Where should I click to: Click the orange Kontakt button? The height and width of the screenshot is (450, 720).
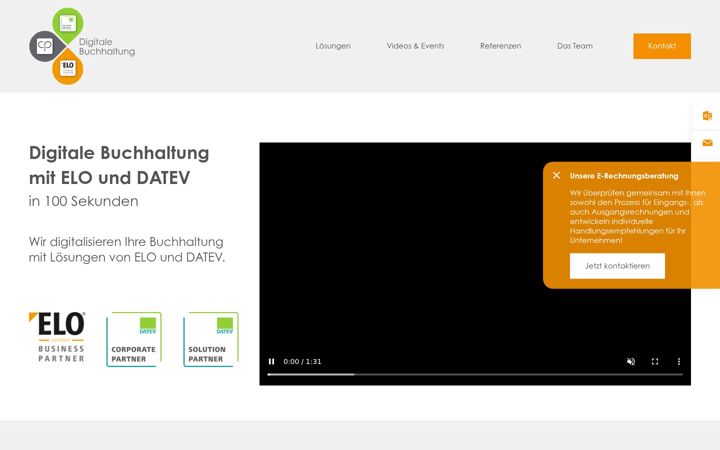coord(662,46)
